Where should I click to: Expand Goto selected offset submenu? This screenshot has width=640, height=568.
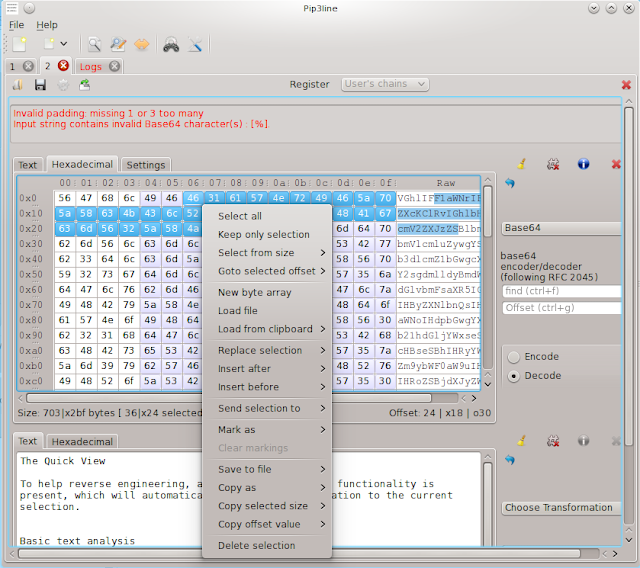(267, 271)
